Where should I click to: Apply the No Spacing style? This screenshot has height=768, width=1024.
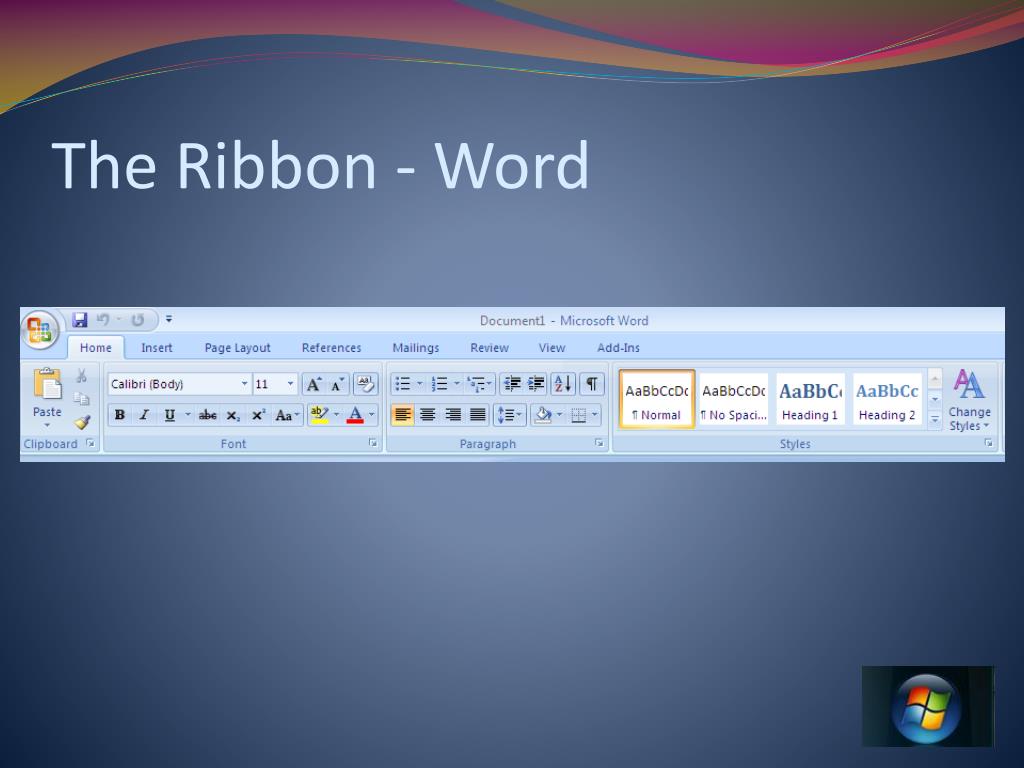point(733,400)
